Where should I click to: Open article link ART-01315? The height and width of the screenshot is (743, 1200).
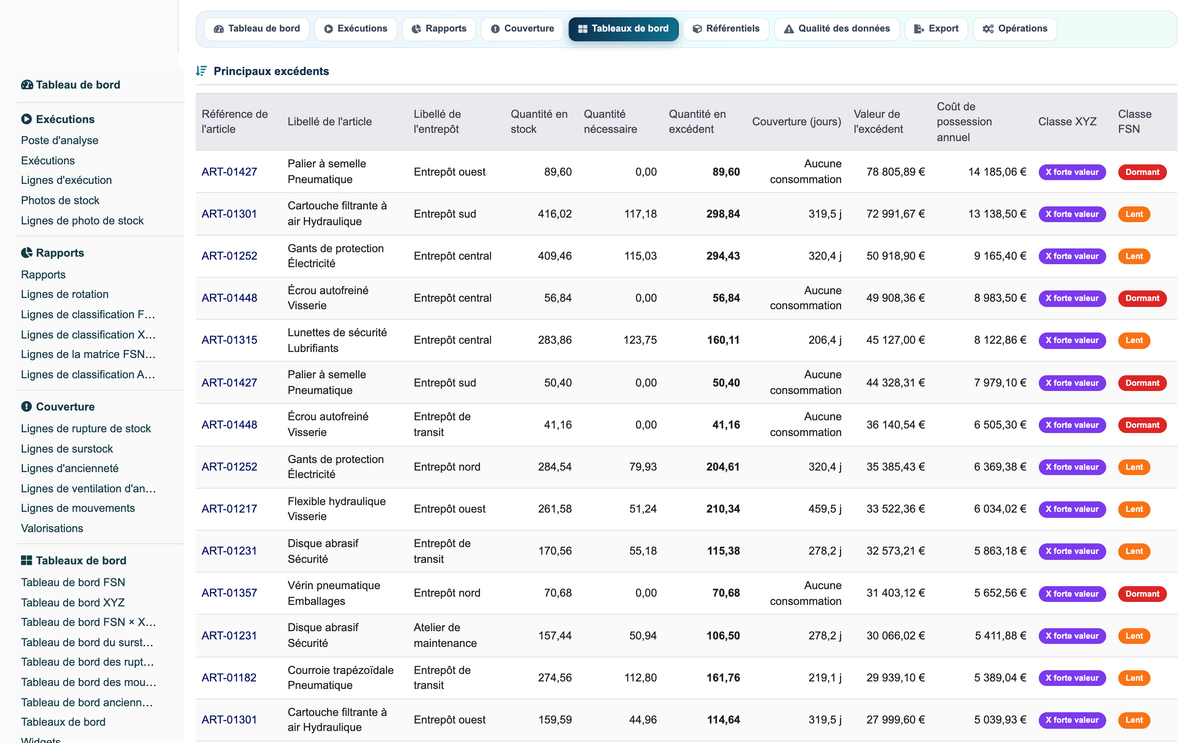229,340
